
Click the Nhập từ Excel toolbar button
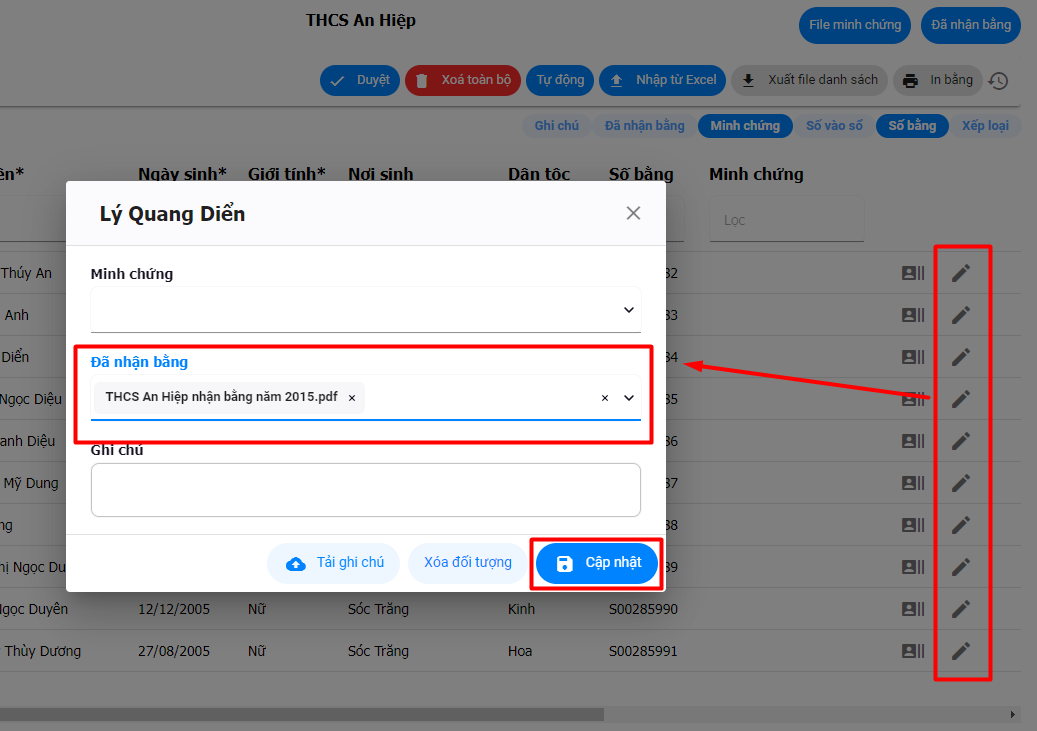pos(663,80)
